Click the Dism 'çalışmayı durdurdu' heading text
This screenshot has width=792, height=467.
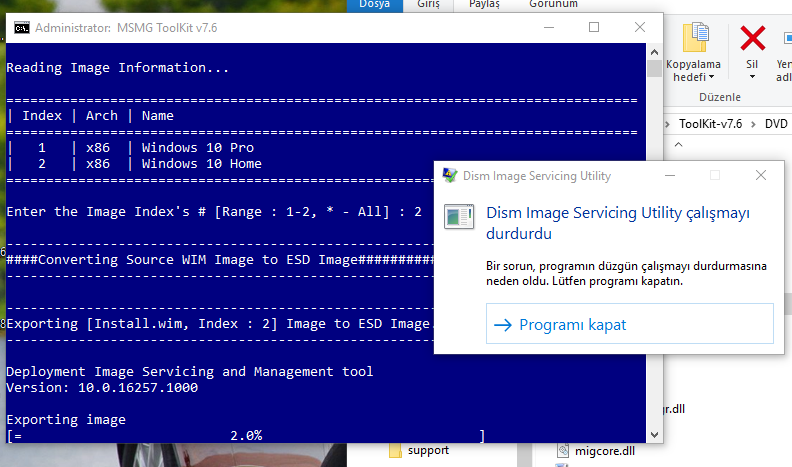(x=618, y=223)
